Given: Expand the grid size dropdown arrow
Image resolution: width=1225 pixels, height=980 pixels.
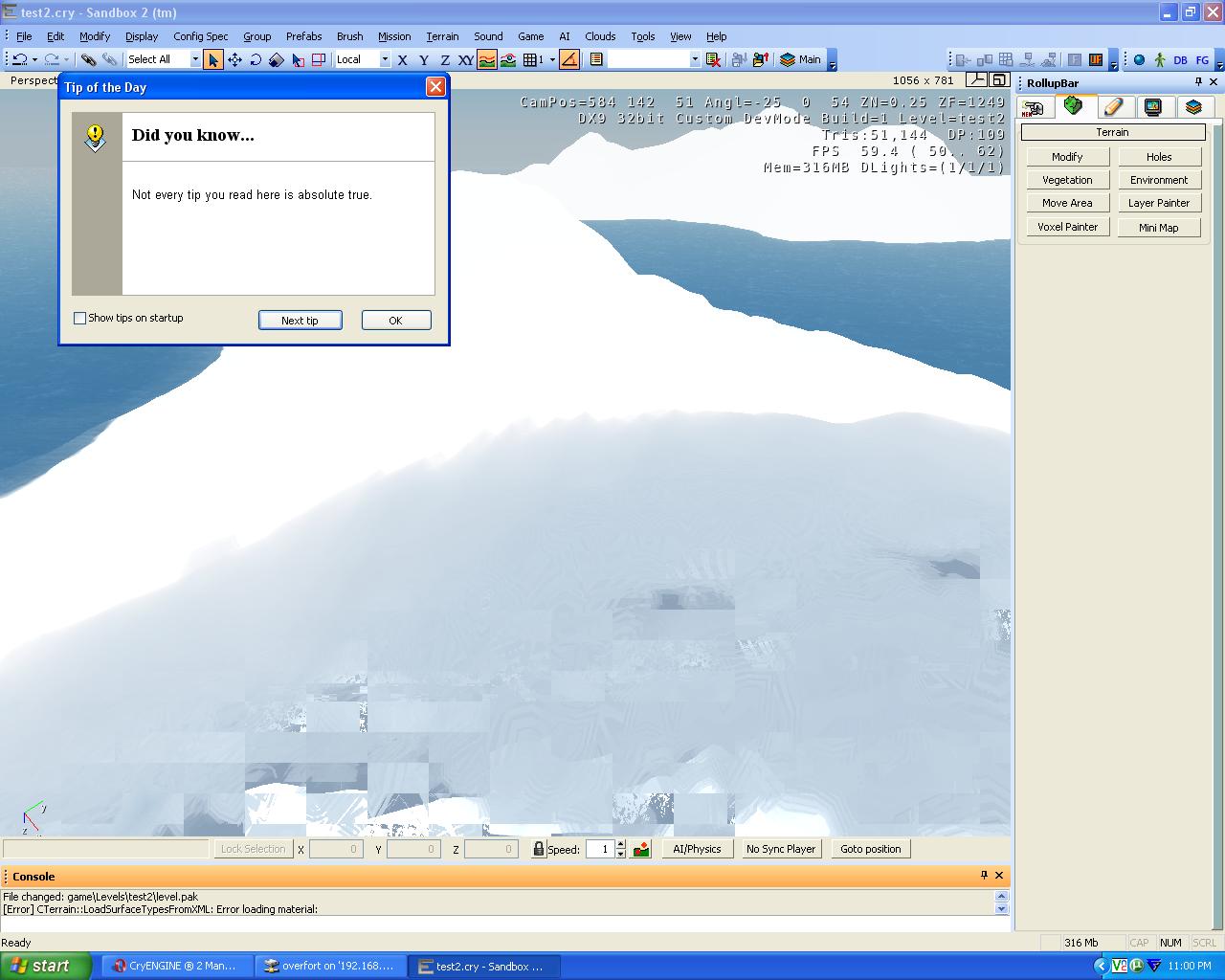Looking at the screenshot, I should click(x=552, y=59).
